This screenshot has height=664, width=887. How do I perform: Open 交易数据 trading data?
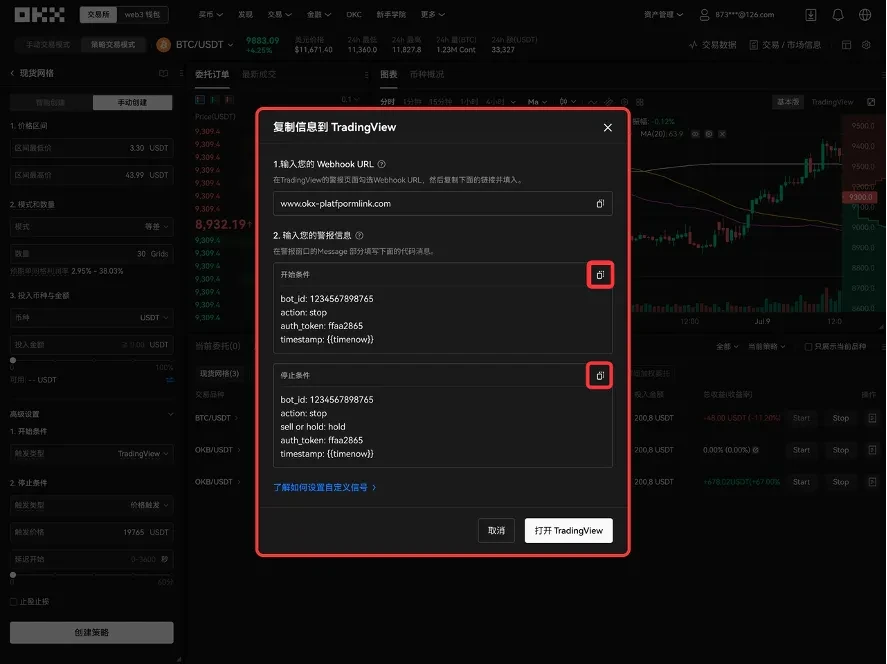712,45
